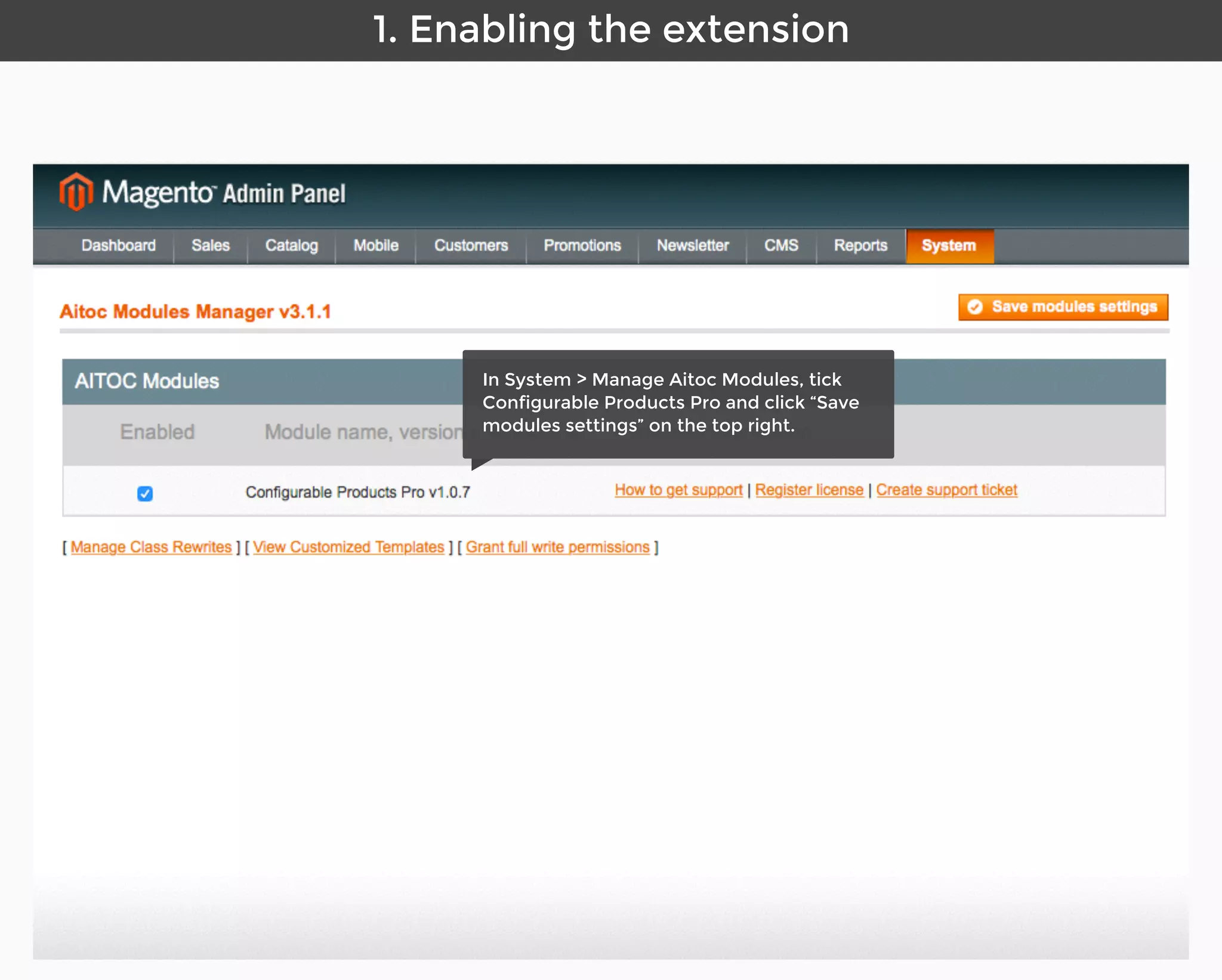The height and width of the screenshot is (980, 1222).
Task: Open the Create support ticket link
Action: click(x=947, y=490)
